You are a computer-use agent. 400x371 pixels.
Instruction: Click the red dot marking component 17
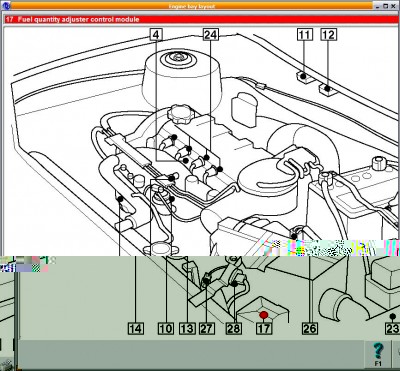tap(264, 315)
